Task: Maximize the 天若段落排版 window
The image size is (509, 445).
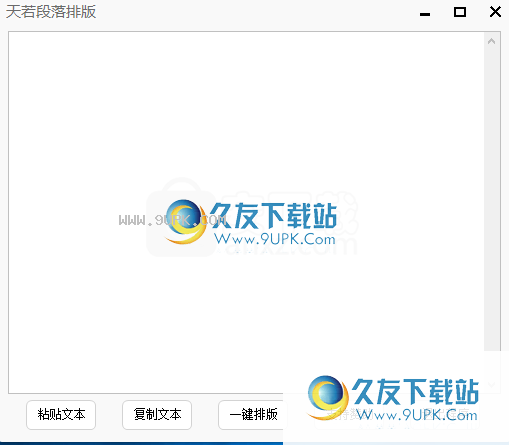Action: pyautogui.click(x=460, y=12)
